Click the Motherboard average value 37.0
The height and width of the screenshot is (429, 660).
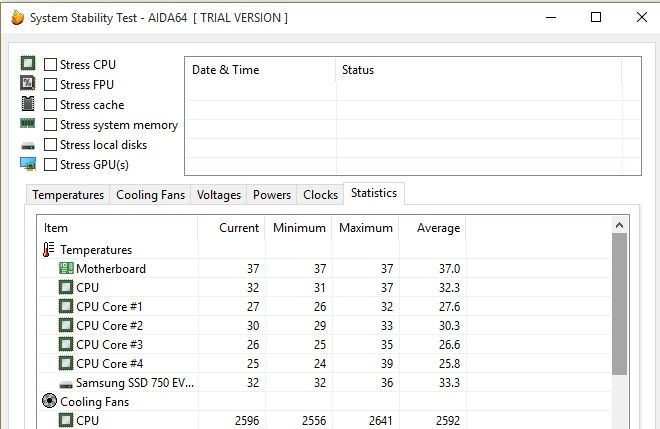(450, 268)
